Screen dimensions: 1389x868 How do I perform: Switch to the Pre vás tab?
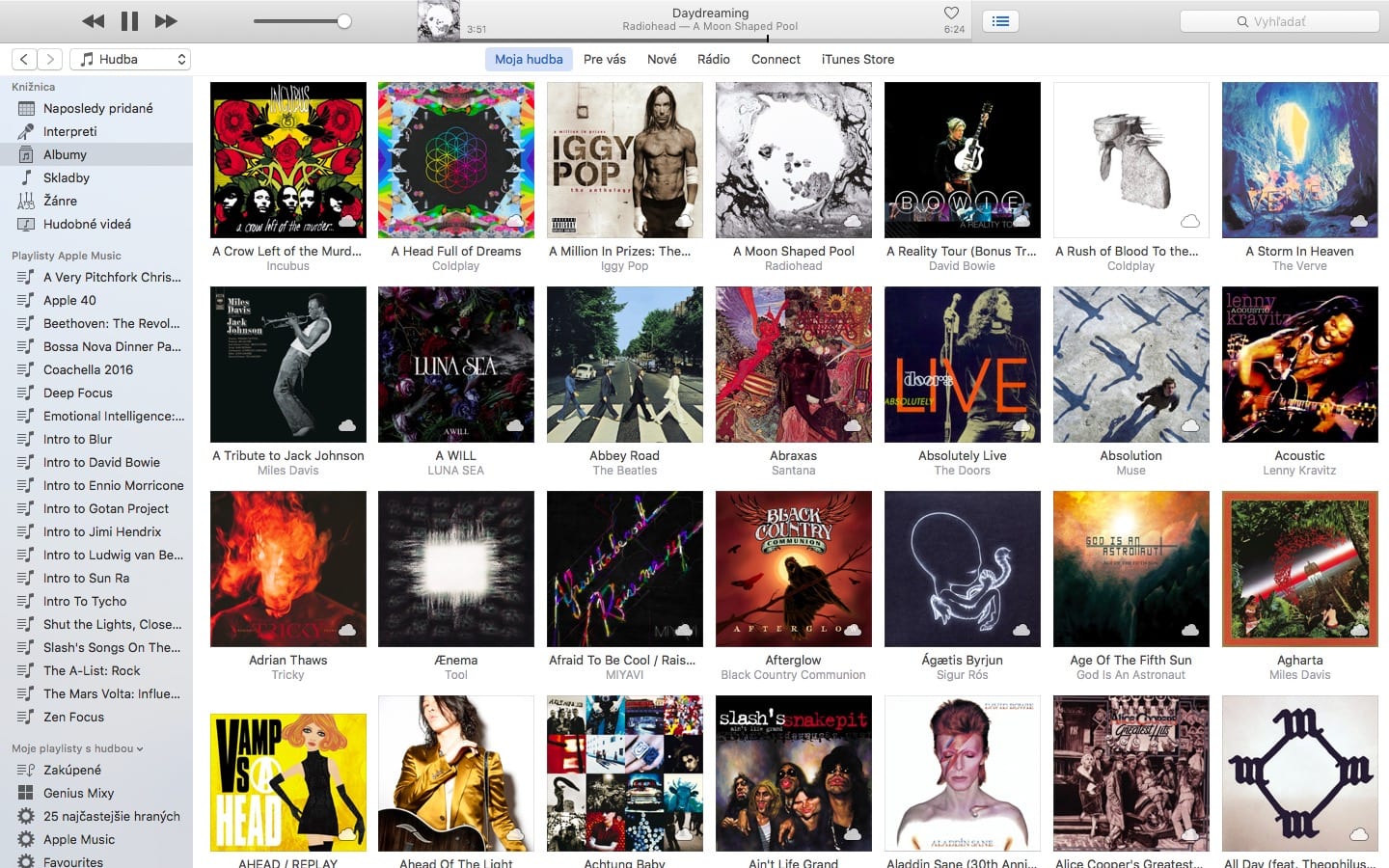click(x=605, y=60)
